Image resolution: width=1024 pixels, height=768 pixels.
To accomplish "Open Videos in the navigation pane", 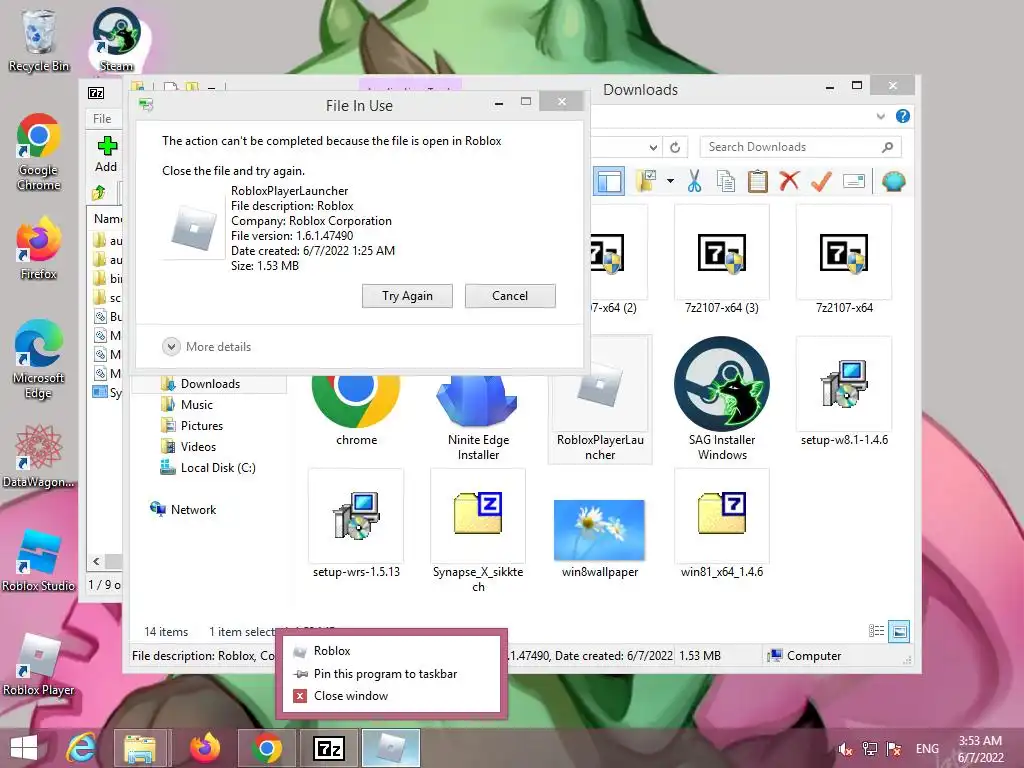I will 198,447.
